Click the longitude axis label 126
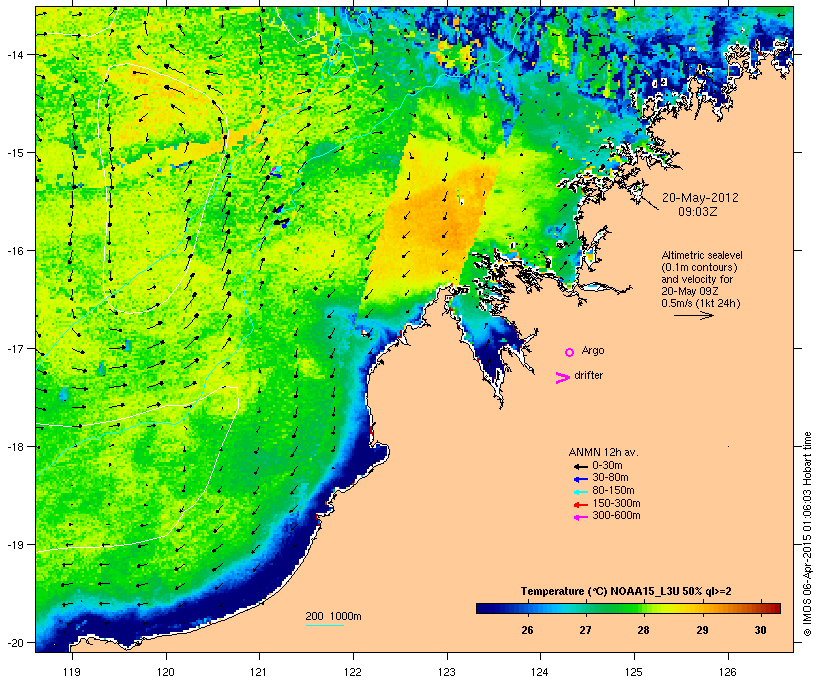Viewport: 820px width, 680px height. [728, 672]
